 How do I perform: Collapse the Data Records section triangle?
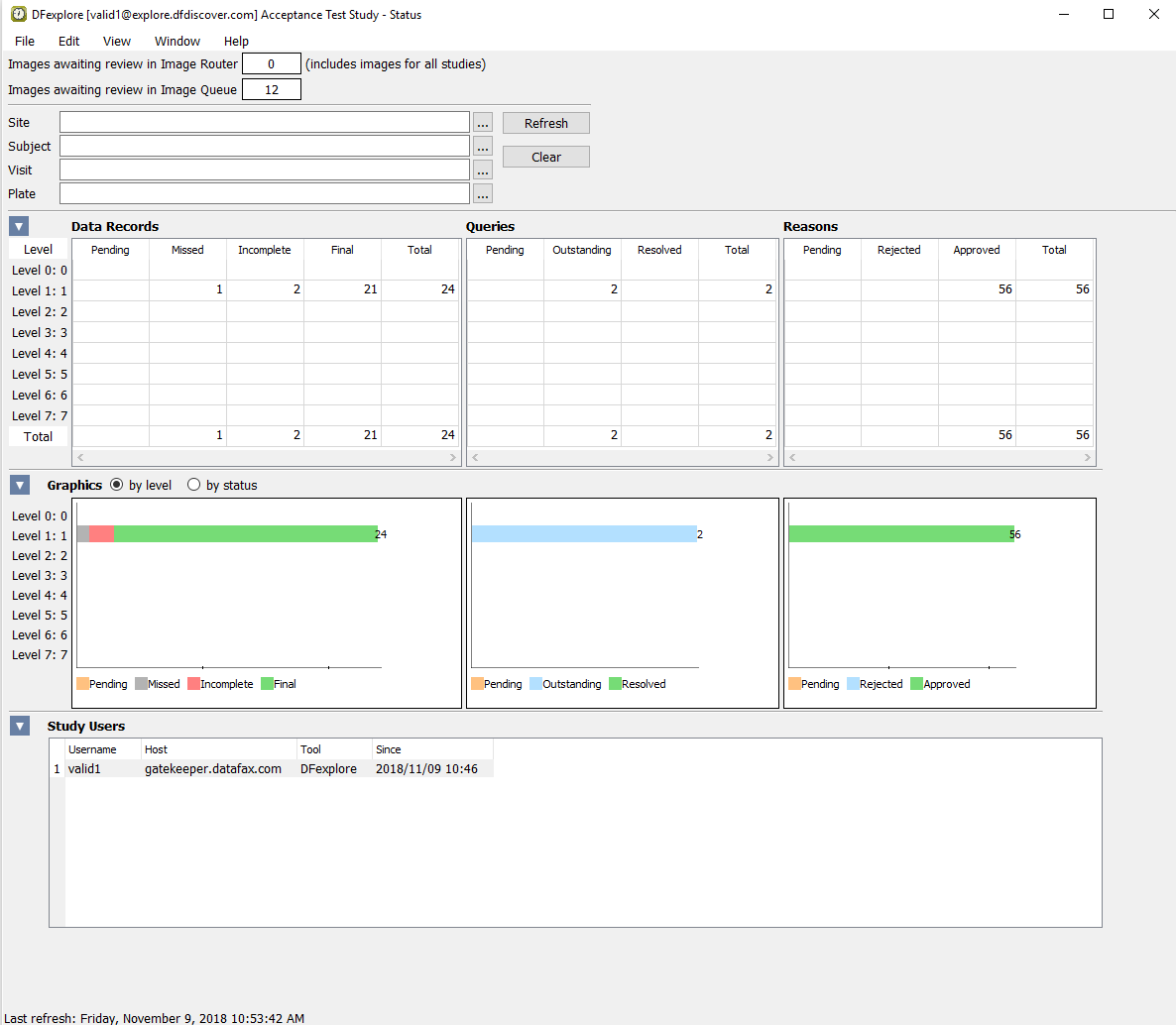[19, 226]
